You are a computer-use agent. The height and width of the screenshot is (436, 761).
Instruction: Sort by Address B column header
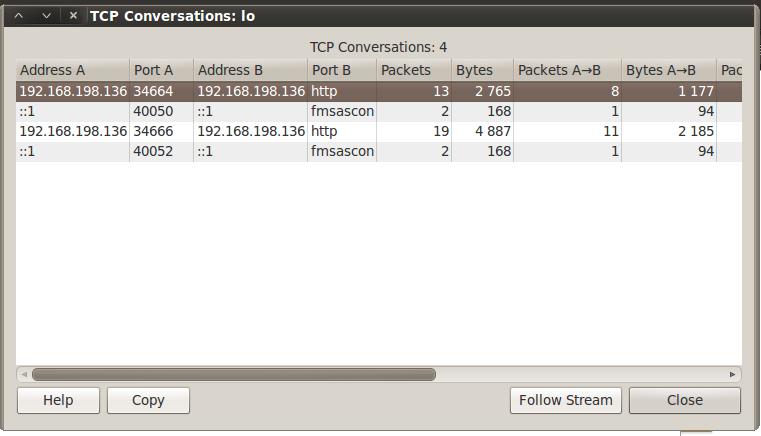[250, 70]
